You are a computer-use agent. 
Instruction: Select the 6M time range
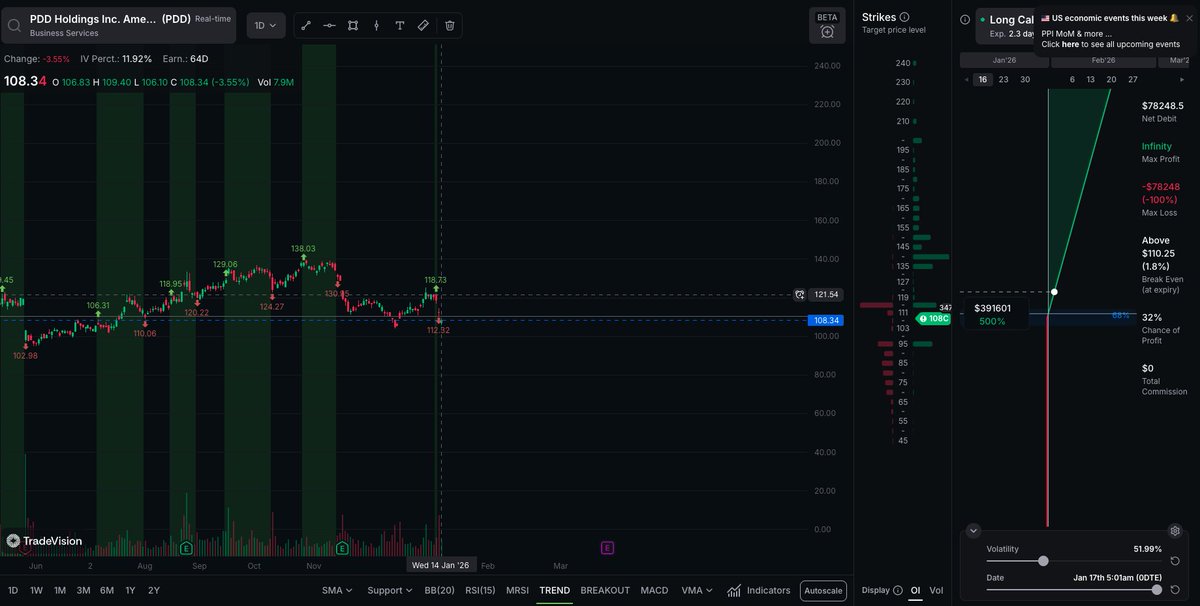tap(106, 590)
